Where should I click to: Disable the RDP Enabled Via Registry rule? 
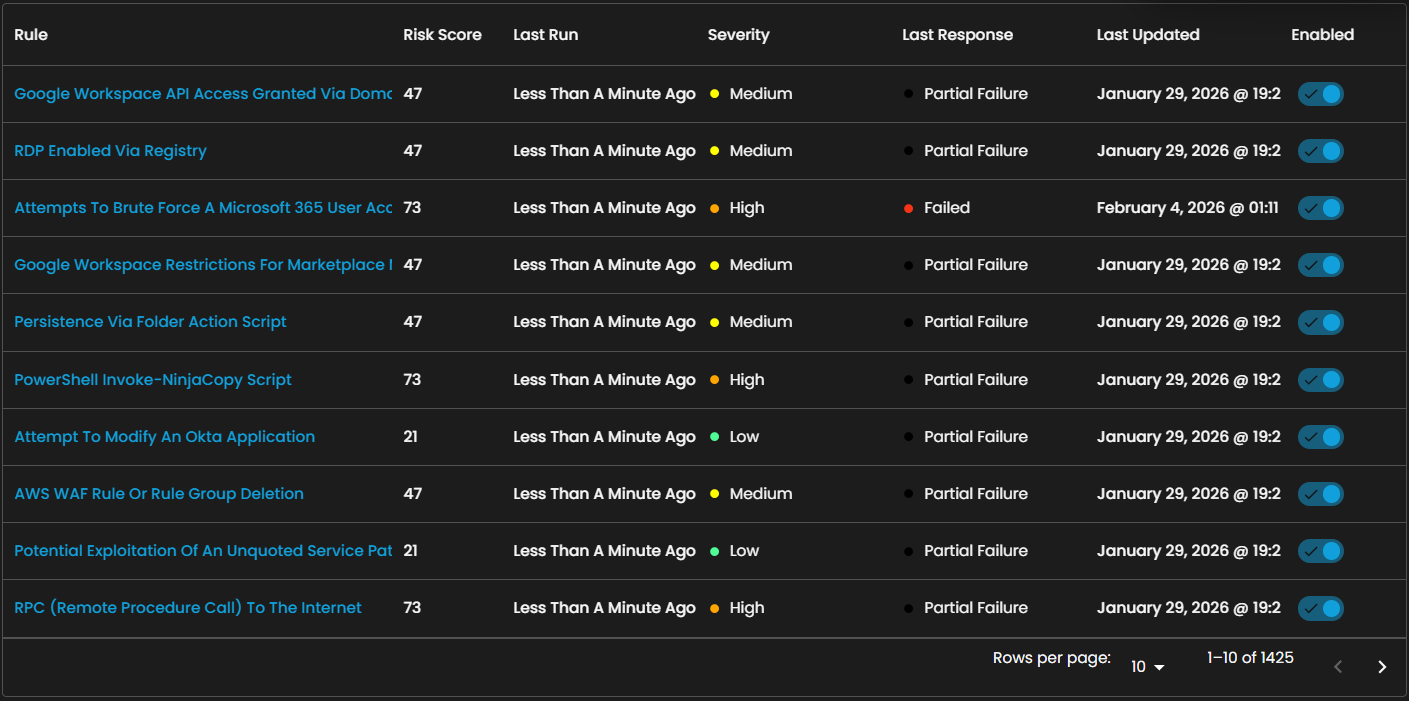[x=1320, y=151]
